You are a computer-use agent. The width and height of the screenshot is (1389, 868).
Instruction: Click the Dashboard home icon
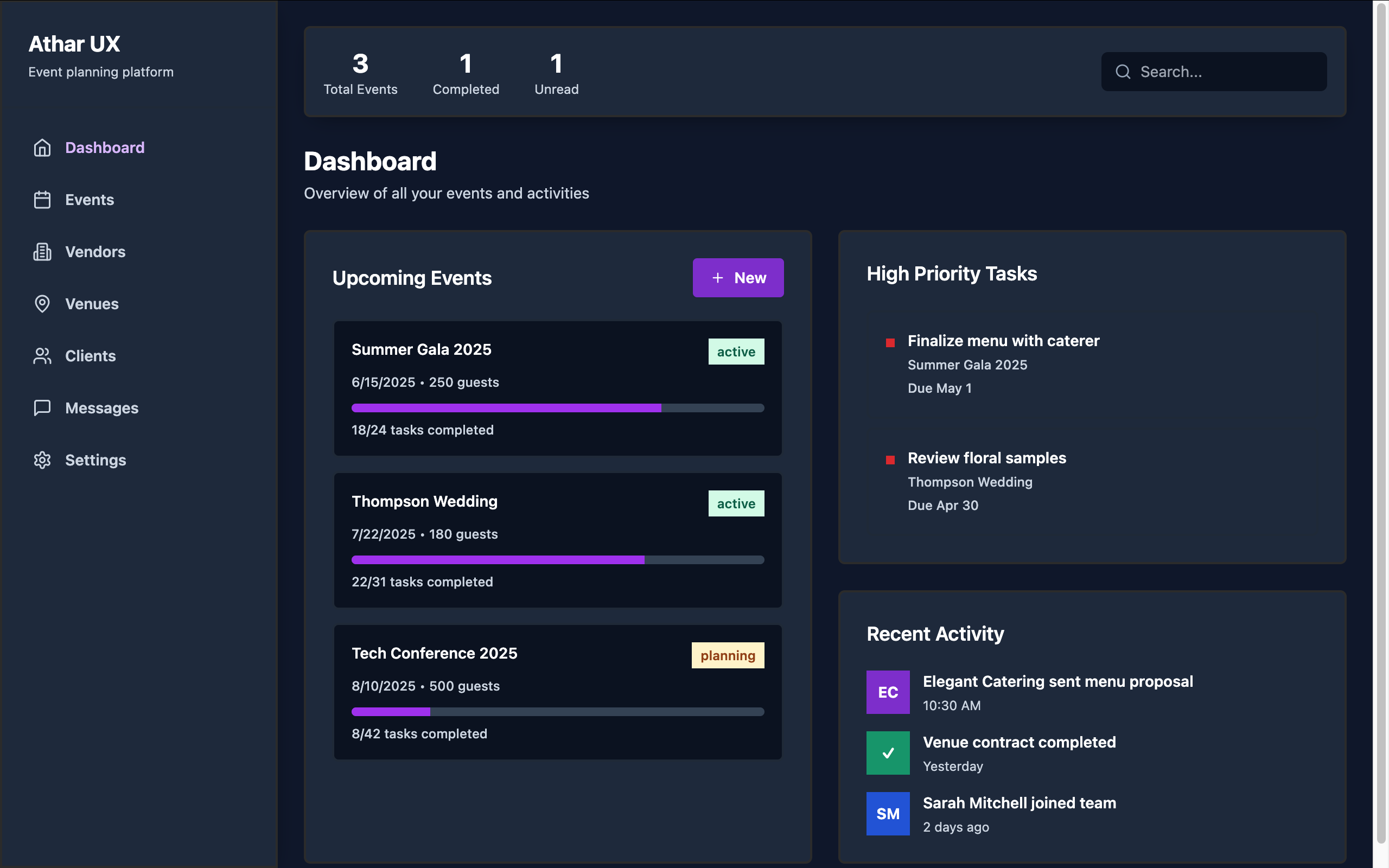pos(42,148)
